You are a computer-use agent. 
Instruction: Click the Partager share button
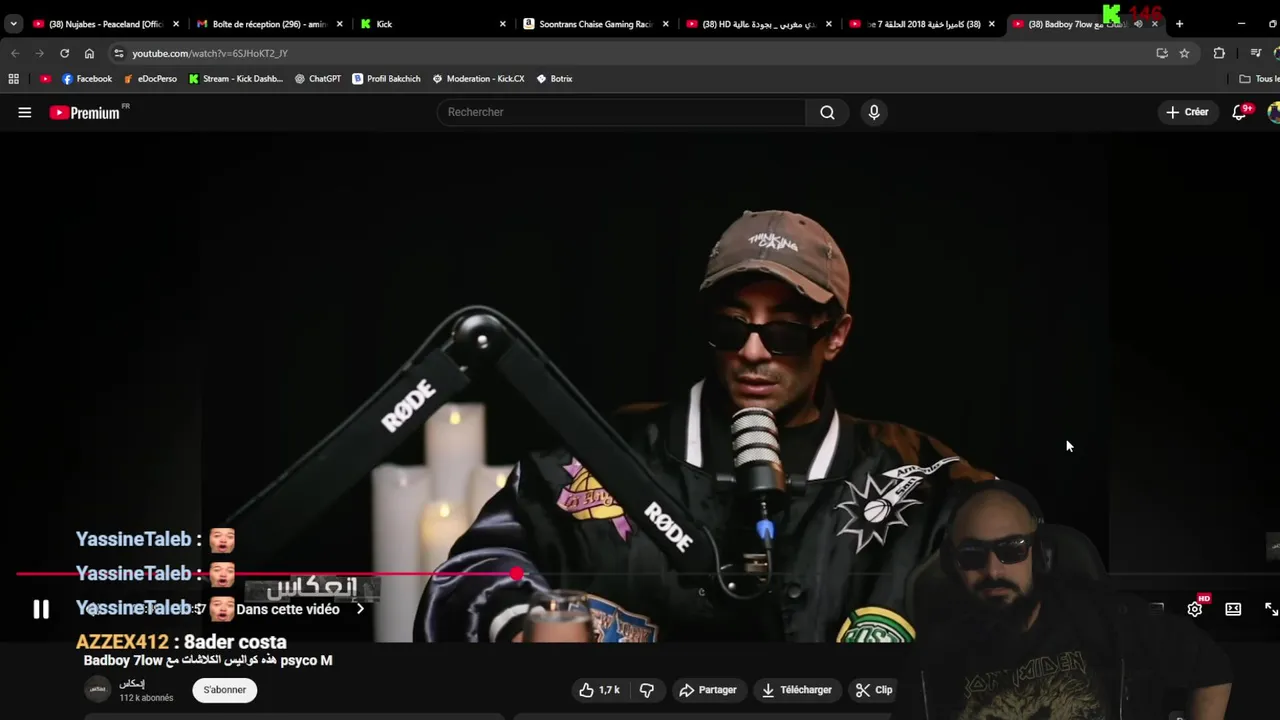coord(707,690)
